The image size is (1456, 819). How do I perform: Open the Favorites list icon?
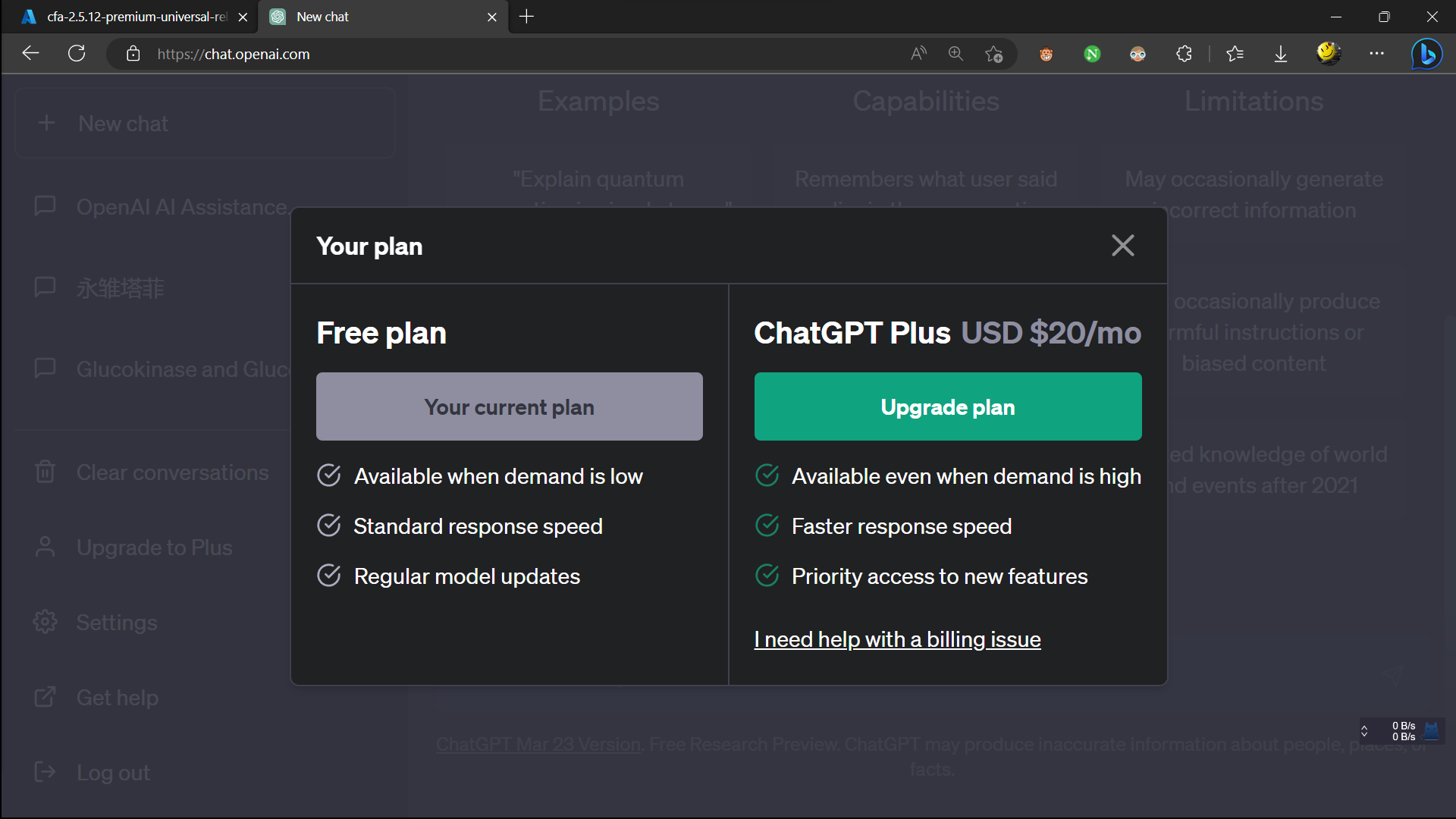(1235, 54)
